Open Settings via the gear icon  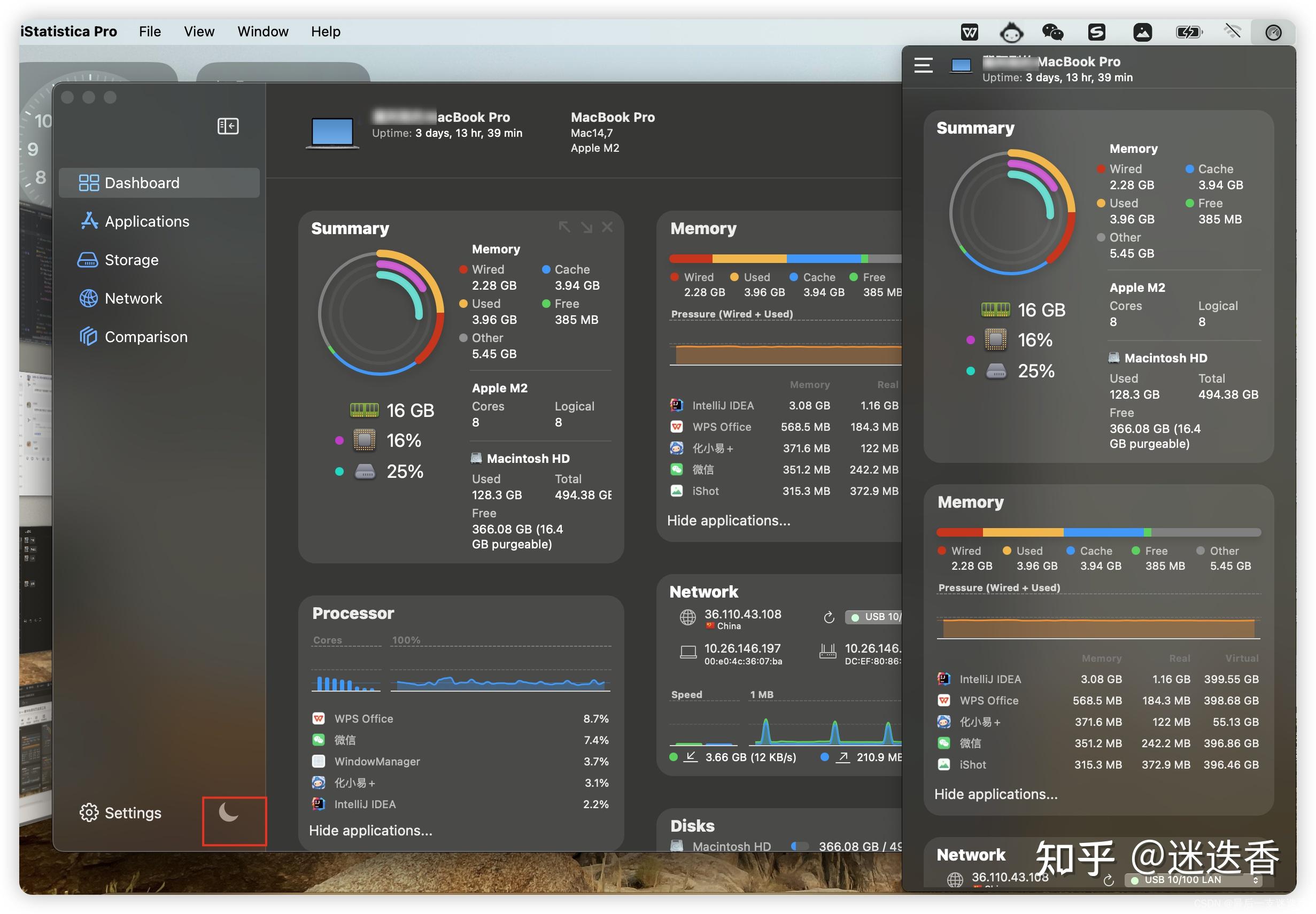[x=121, y=812]
